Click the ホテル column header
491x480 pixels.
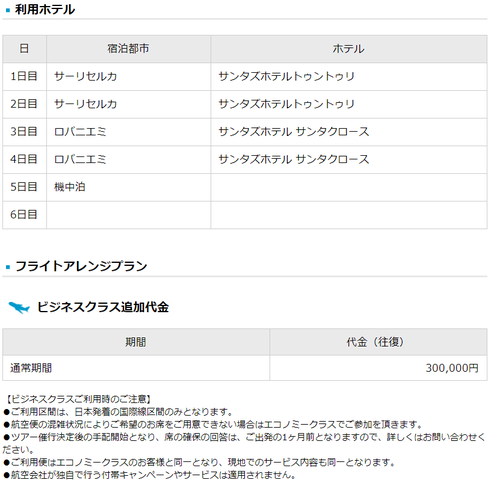(x=349, y=49)
